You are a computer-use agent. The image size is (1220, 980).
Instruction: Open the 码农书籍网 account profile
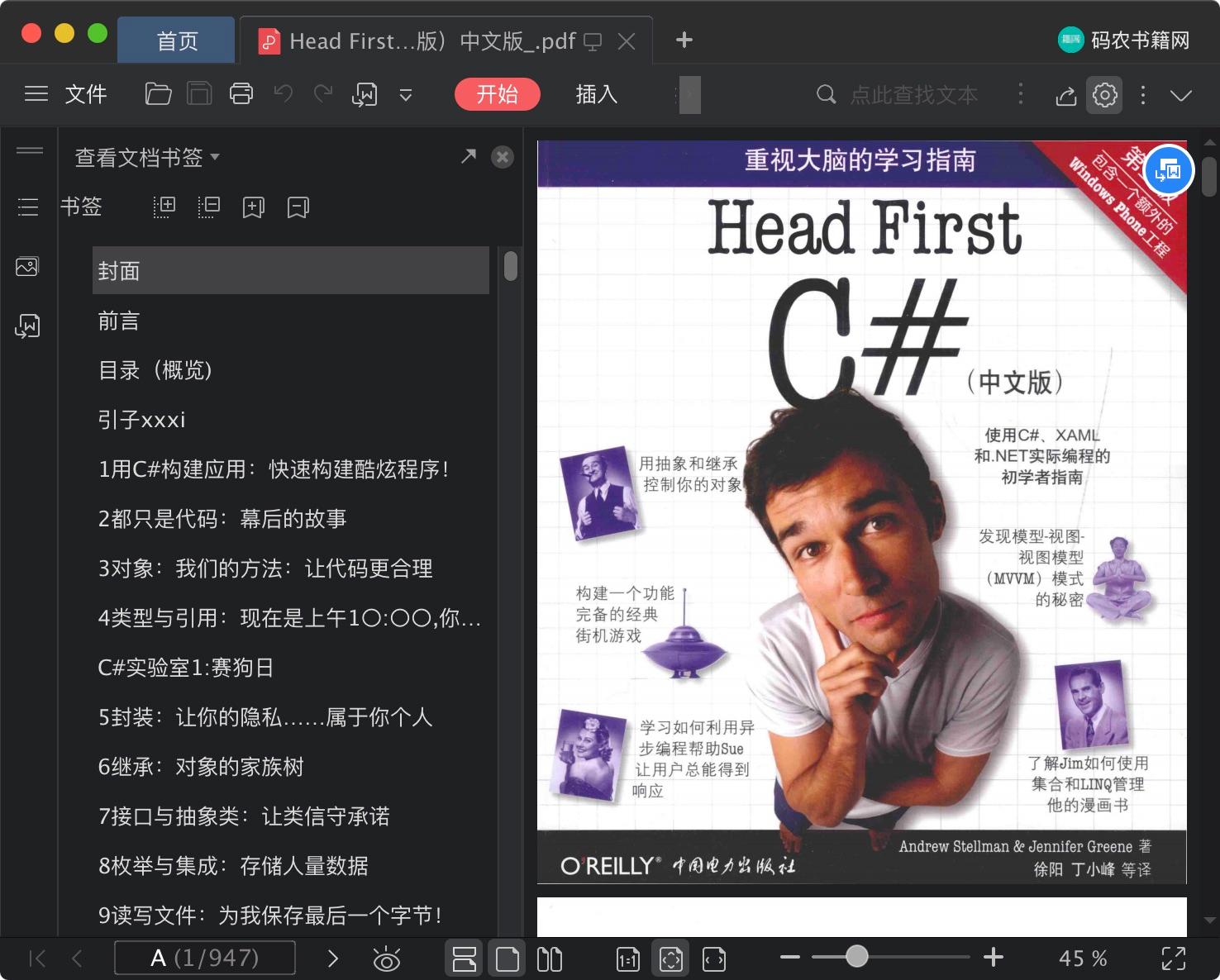point(1124,40)
